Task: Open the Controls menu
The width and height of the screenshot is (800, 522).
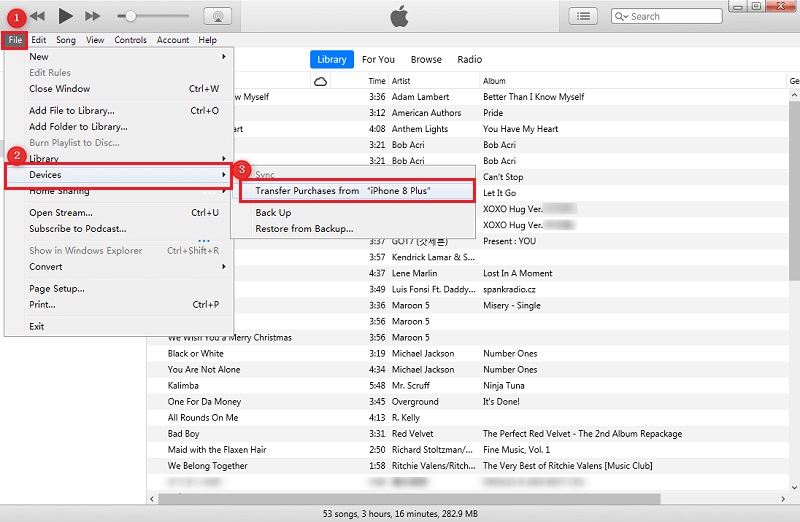Action: coord(130,40)
